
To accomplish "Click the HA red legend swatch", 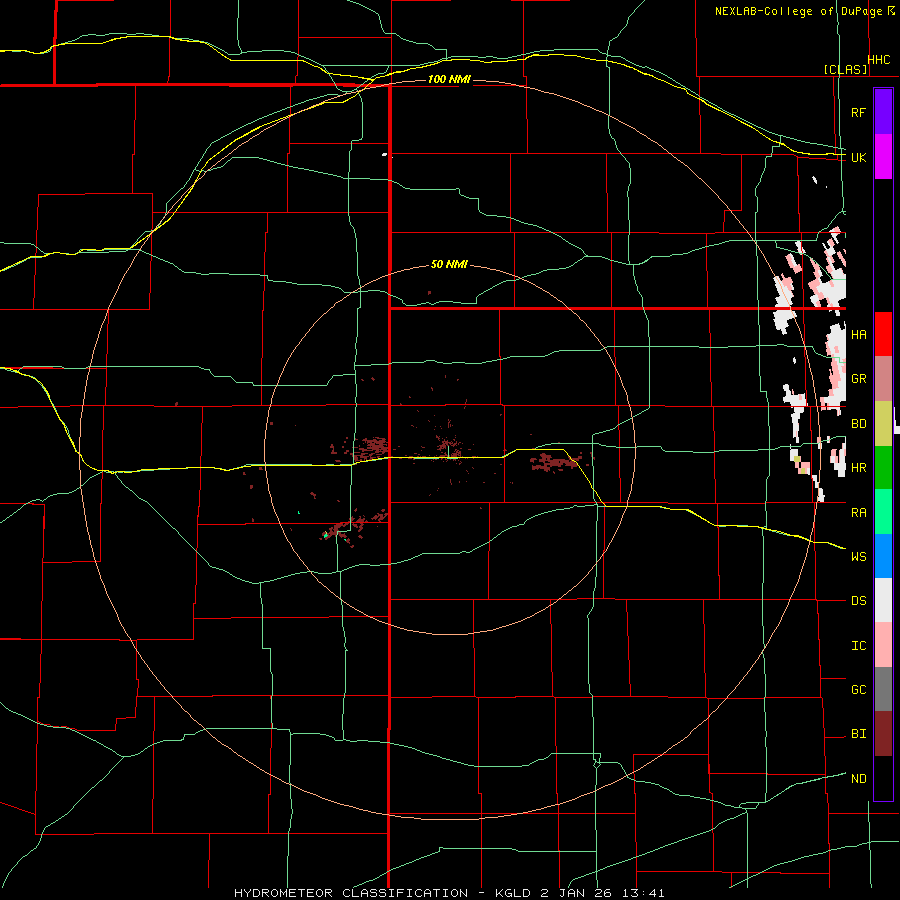I will 883,334.
